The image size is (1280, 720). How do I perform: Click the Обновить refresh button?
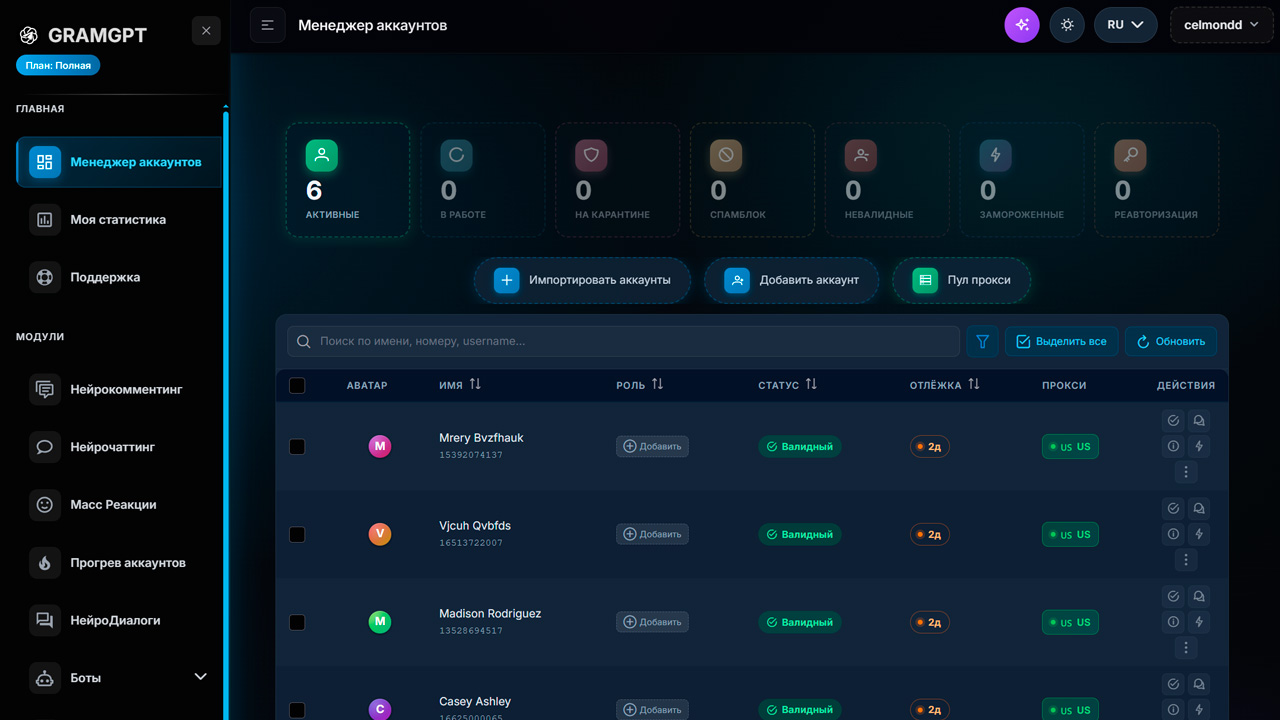point(1171,341)
